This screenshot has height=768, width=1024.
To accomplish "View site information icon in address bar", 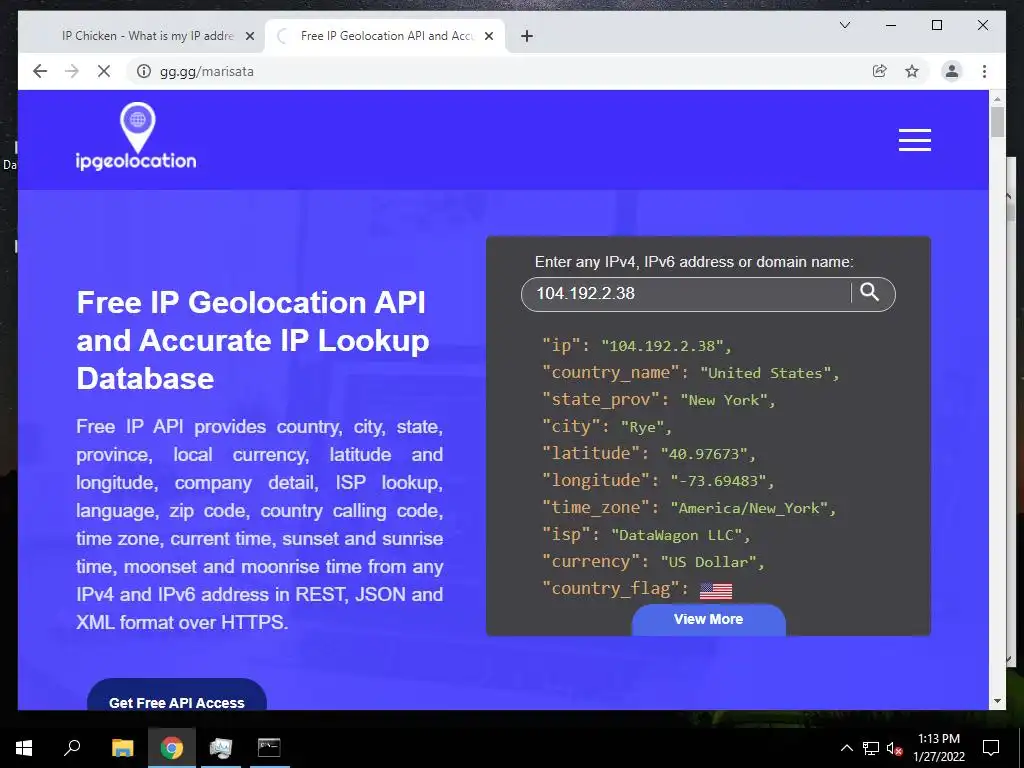I will click(x=144, y=71).
